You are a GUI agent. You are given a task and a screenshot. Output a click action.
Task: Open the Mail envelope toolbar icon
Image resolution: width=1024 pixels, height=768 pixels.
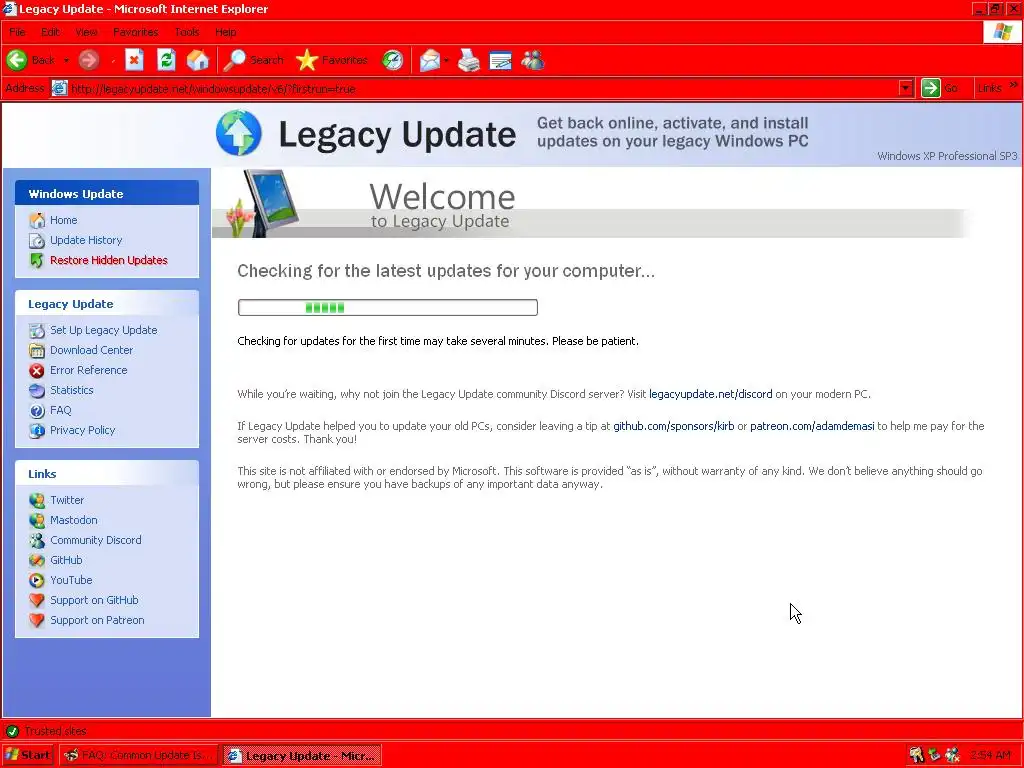coord(430,60)
